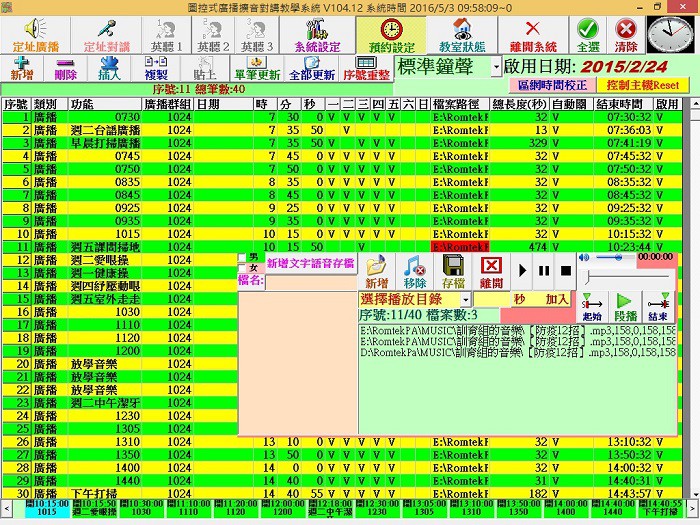Click 新增 folder icon in audio panel

[x=376, y=272]
